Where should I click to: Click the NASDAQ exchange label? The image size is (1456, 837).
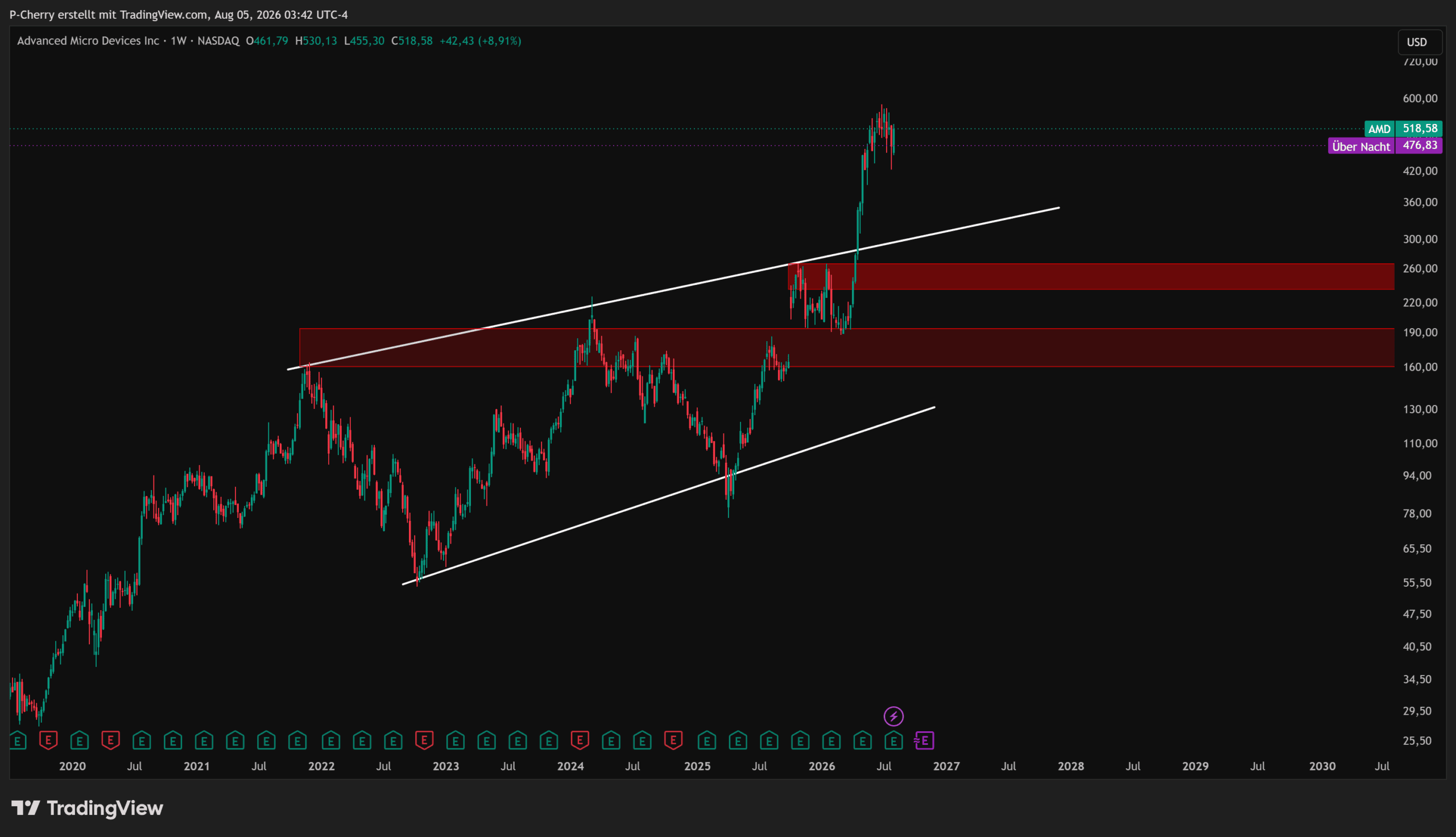pos(218,41)
